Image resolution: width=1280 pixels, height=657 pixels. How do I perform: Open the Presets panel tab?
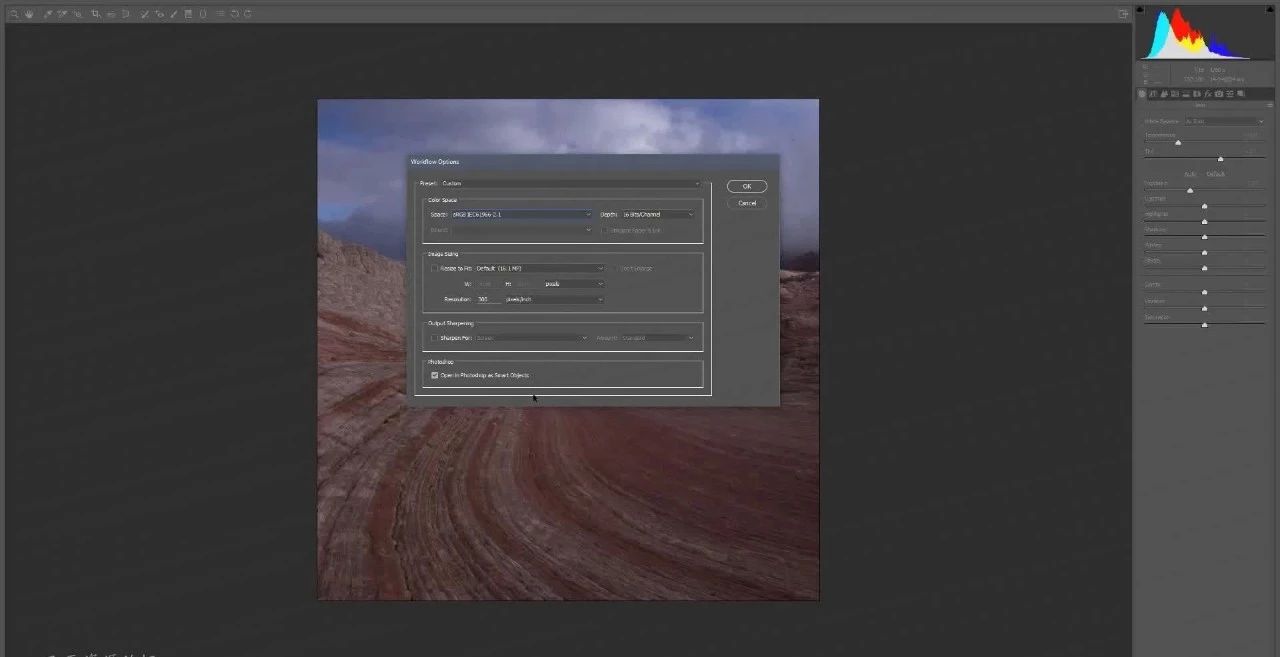coord(1230,94)
